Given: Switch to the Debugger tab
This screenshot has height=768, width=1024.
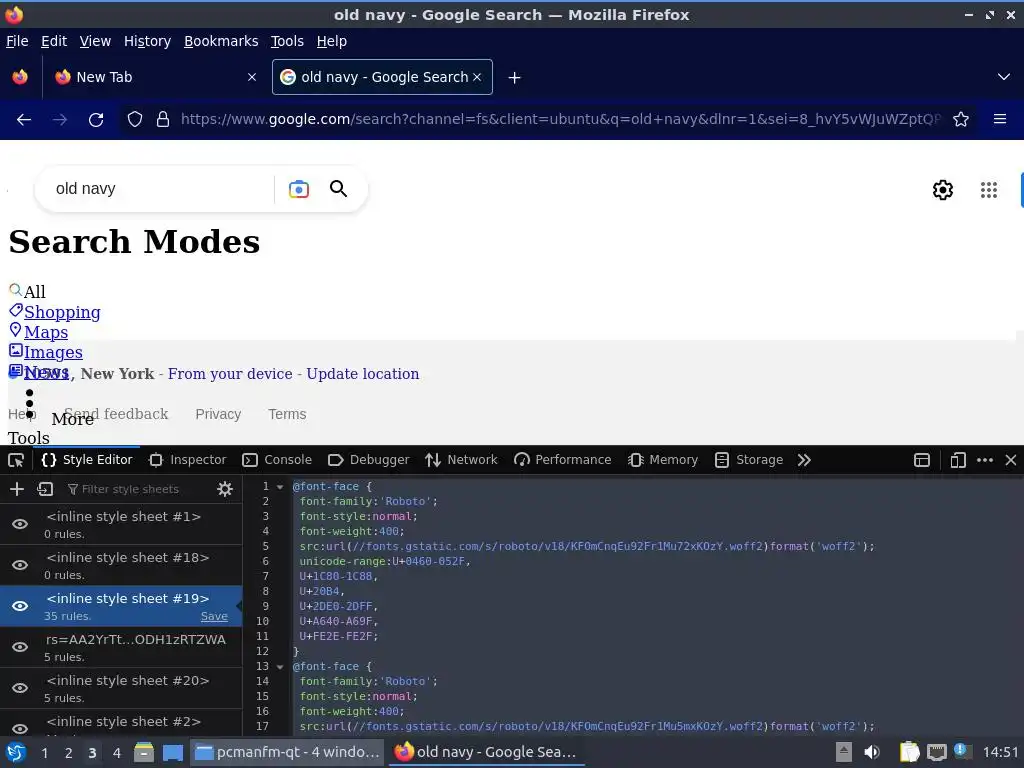Looking at the screenshot, I should click(x=368, y=460).
